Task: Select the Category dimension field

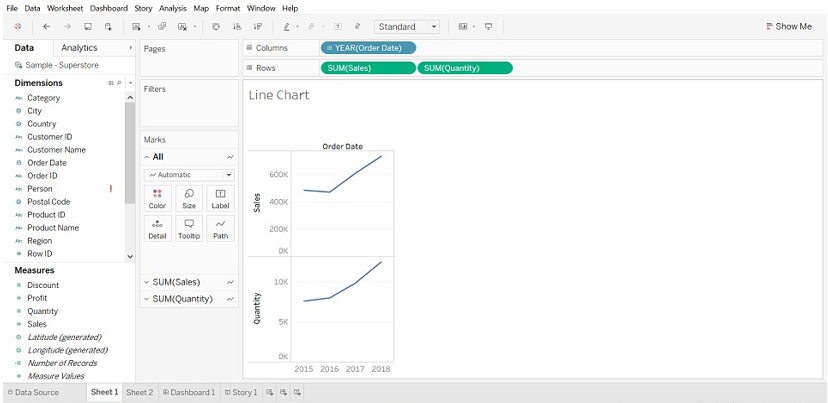Action: coord(43,98)
